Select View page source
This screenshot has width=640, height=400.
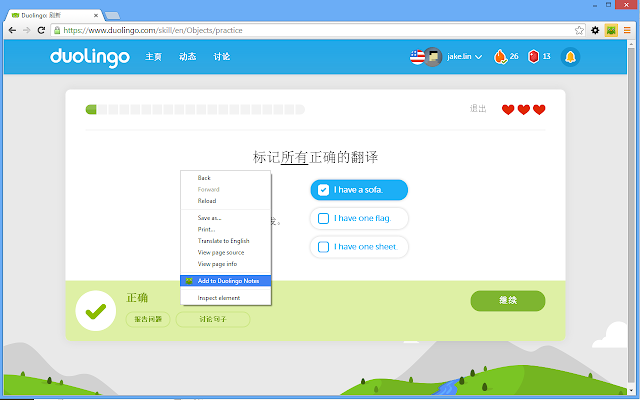(x=225, y=252)
